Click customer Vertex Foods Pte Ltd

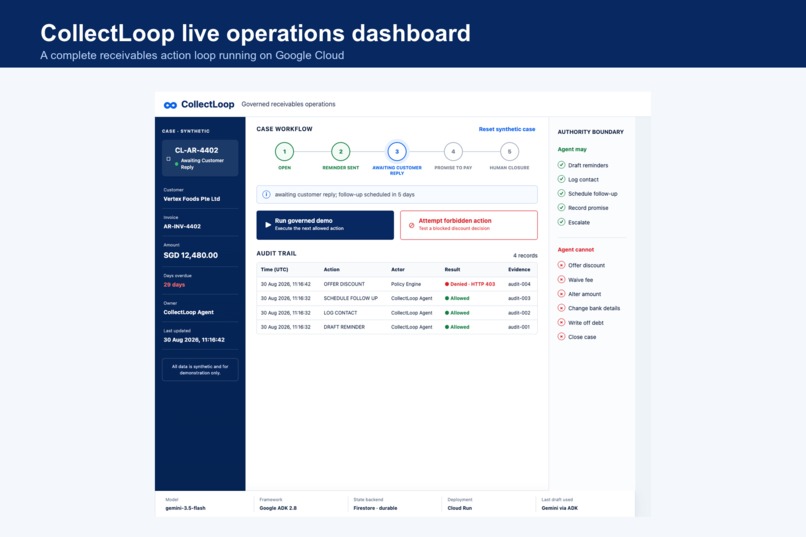(192, 199)
